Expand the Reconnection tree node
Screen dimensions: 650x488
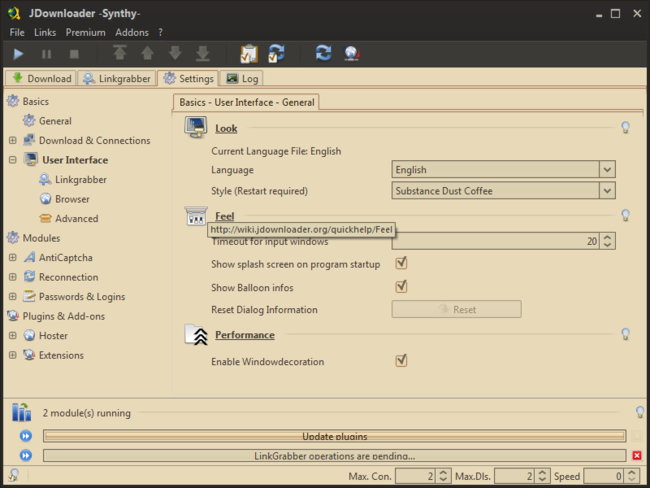tap(13, 277)
